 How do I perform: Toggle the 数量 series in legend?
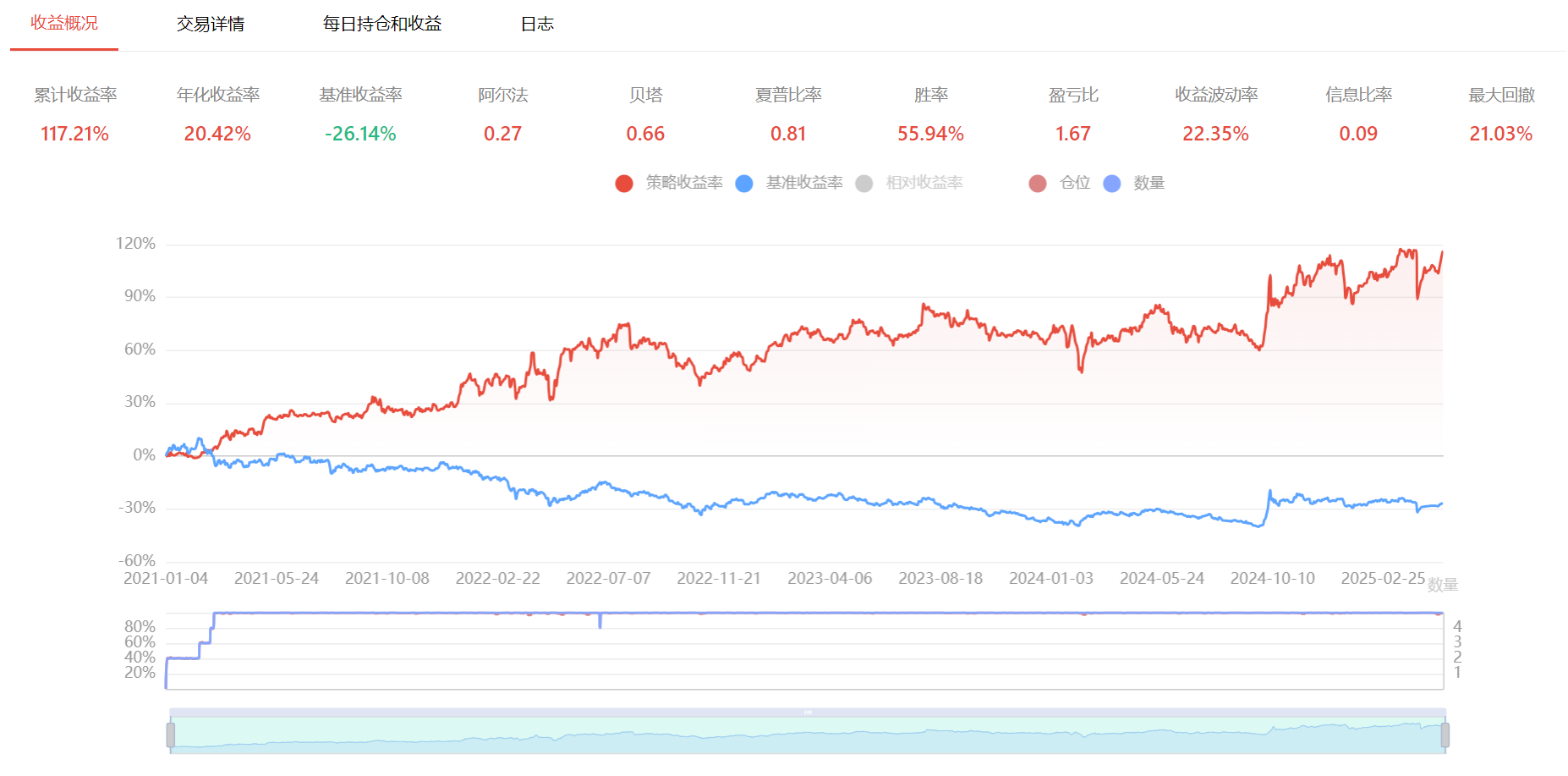(x=1149, y=183)
